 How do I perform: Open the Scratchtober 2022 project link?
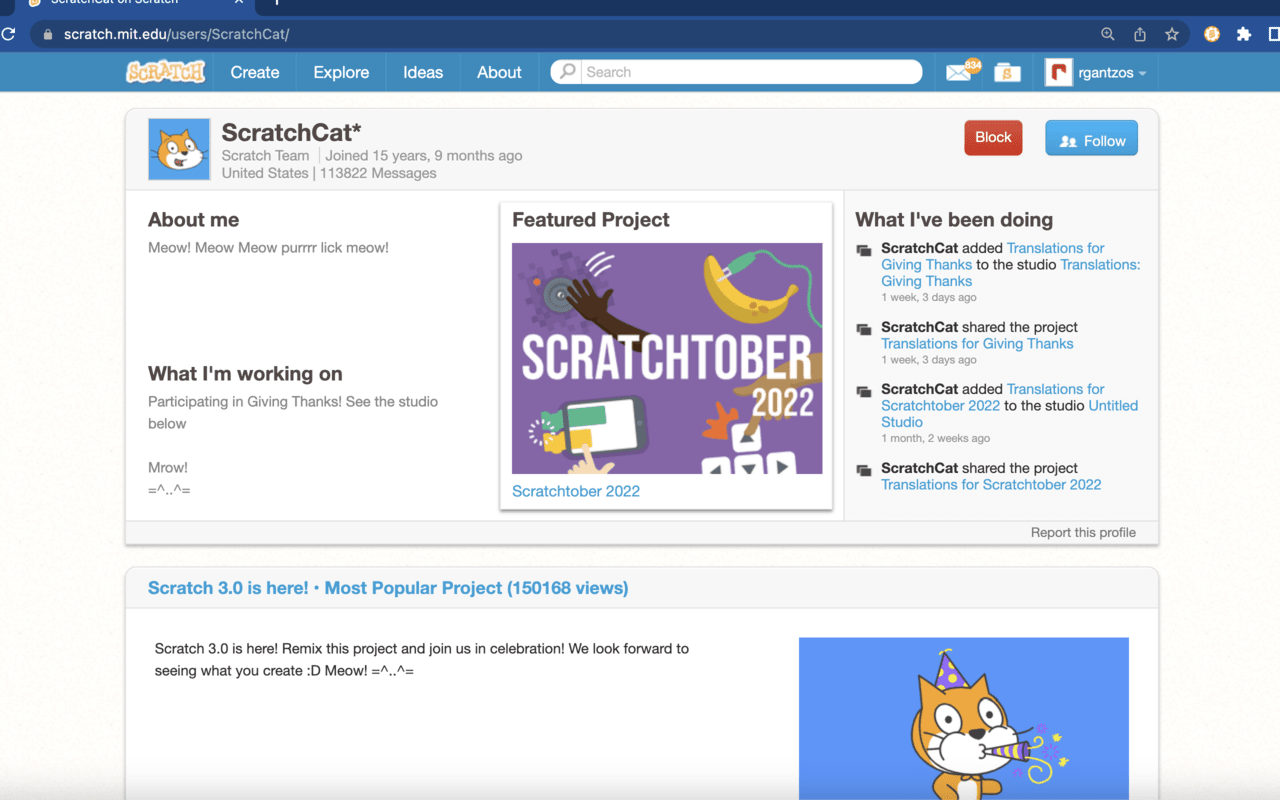point(575,491)
